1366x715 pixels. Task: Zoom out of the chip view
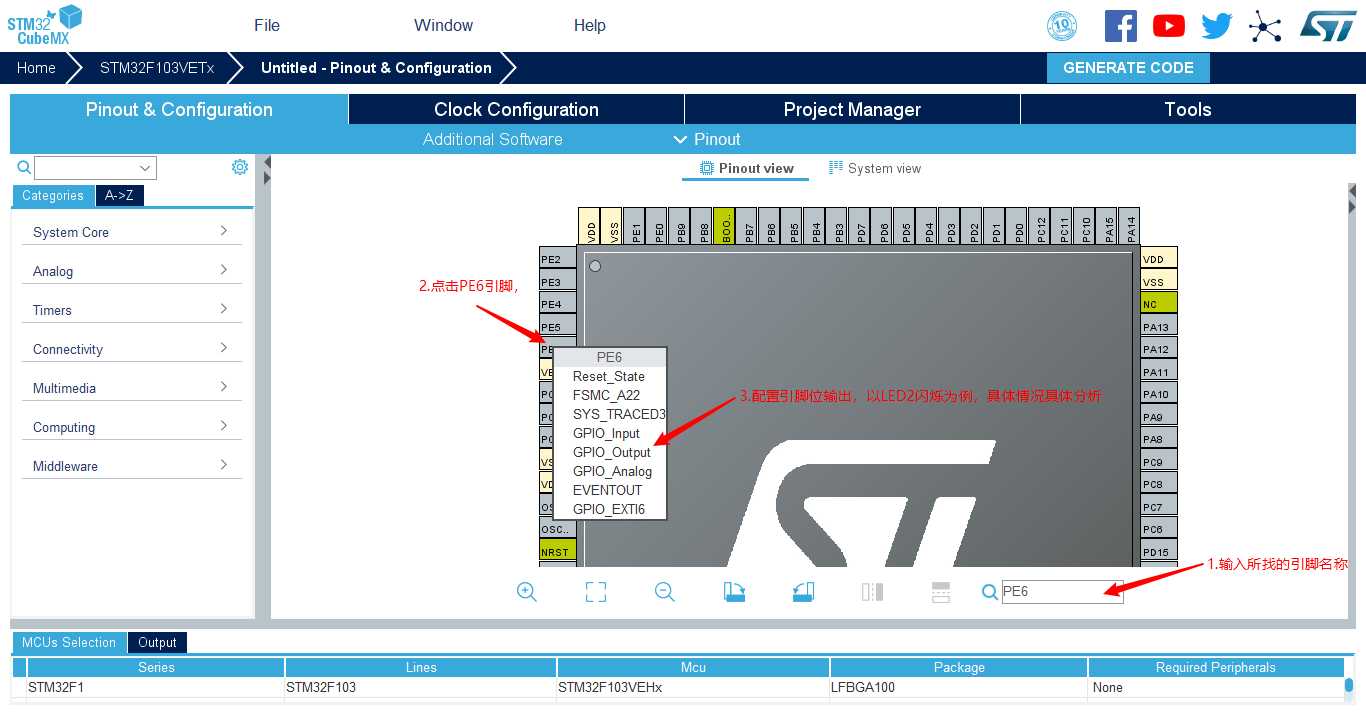coord(665,591)
